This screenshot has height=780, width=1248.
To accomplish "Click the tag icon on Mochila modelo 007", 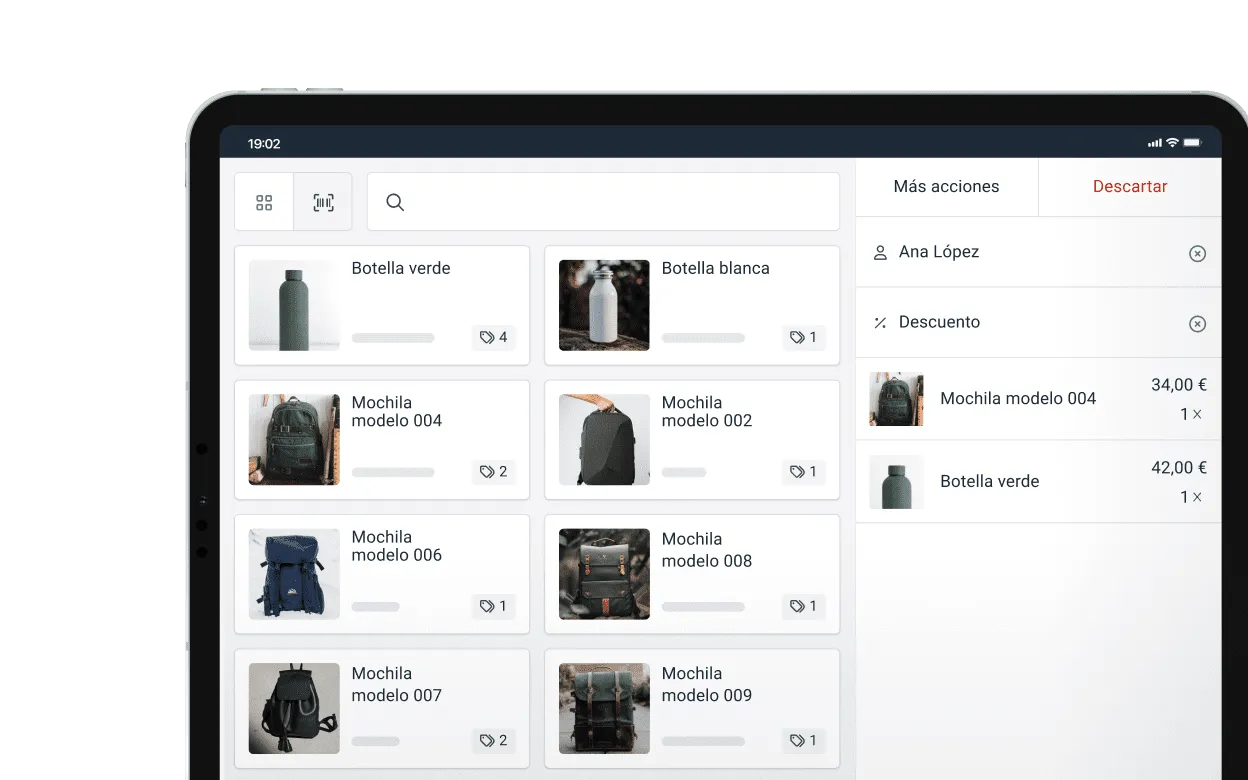I will coord(493,741).
